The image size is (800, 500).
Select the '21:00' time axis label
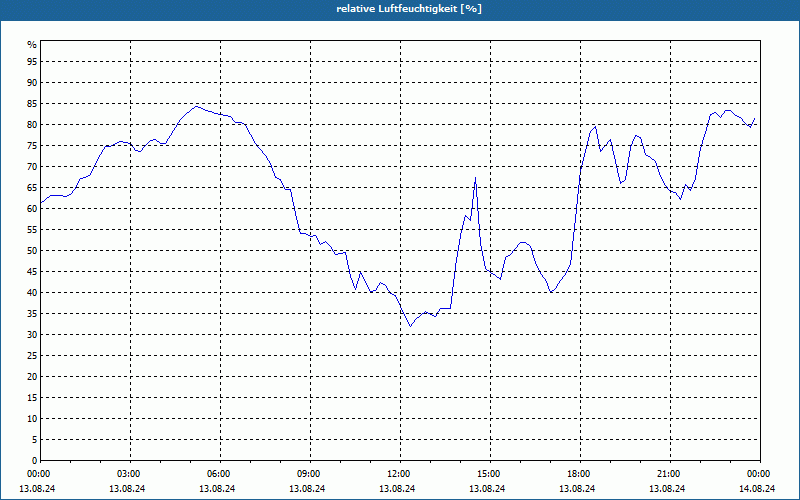pyautogui.click(x=668, y=474)
